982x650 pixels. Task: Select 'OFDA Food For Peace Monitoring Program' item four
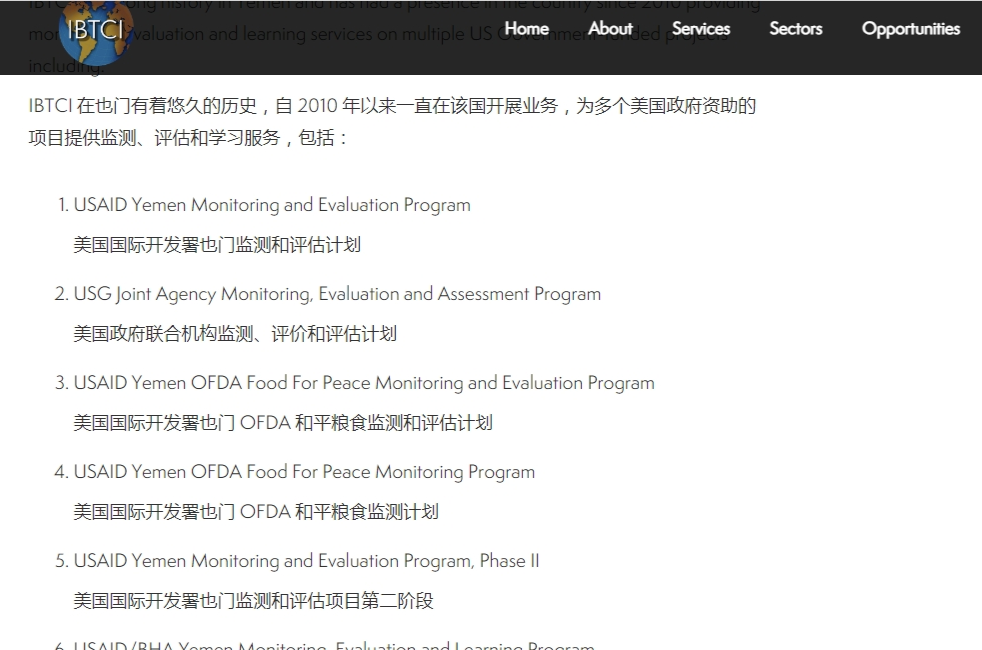(x=304, y=472)
